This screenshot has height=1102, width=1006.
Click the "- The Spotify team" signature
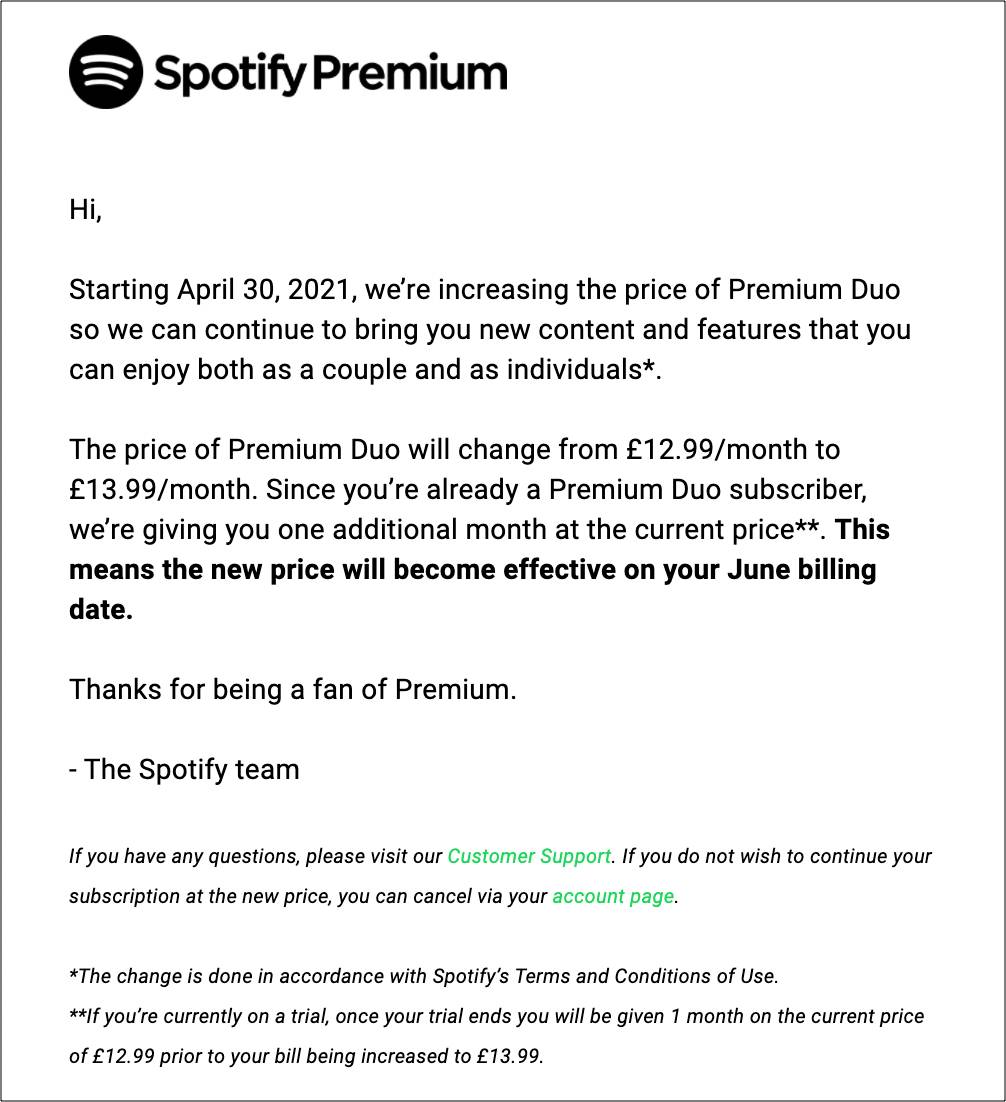point(184,769)
